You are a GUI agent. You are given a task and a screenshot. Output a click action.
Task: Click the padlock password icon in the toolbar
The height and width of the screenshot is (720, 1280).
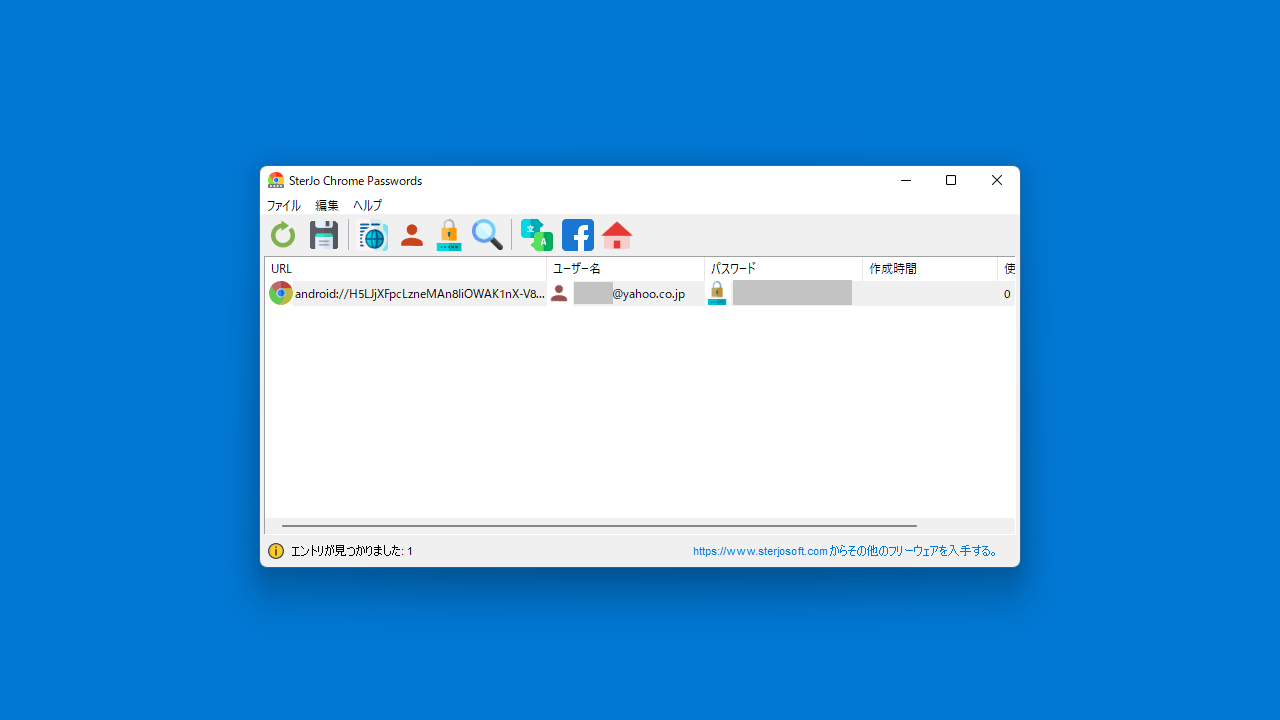449,235
